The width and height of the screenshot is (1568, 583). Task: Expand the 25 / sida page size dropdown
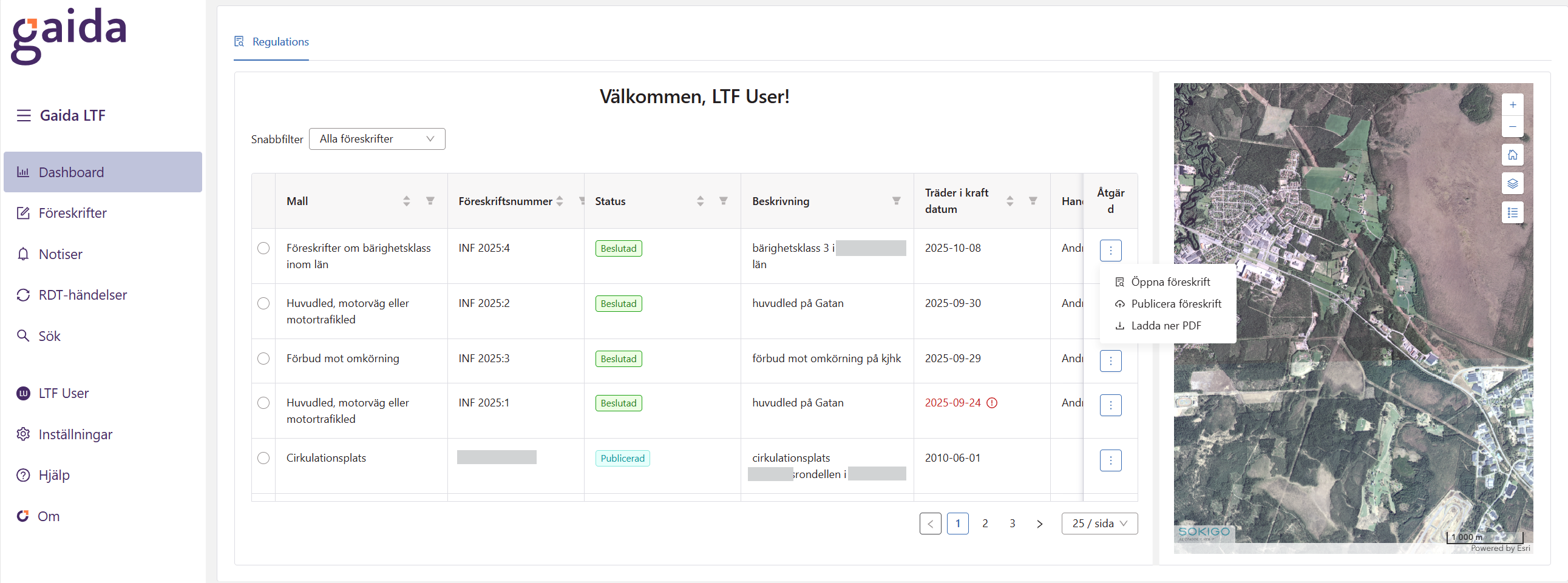[x=1099, y=524]
